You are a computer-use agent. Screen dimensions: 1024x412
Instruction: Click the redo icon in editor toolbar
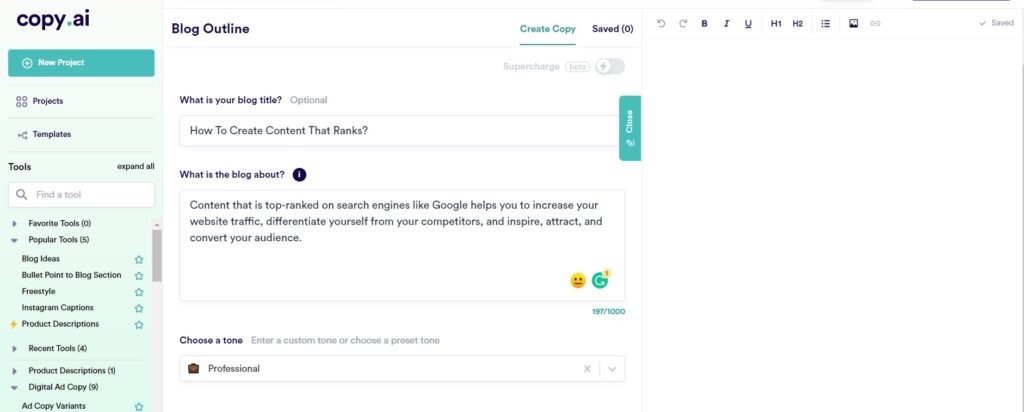pos(683,24)
